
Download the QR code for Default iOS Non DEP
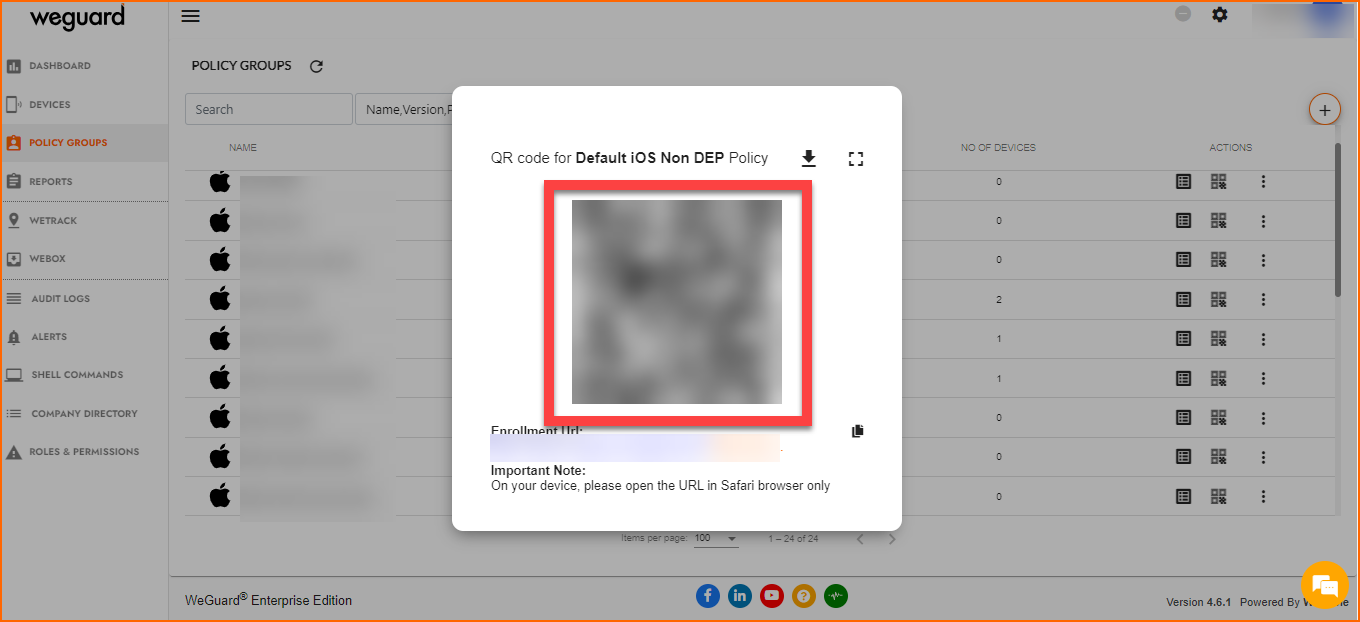809,158
